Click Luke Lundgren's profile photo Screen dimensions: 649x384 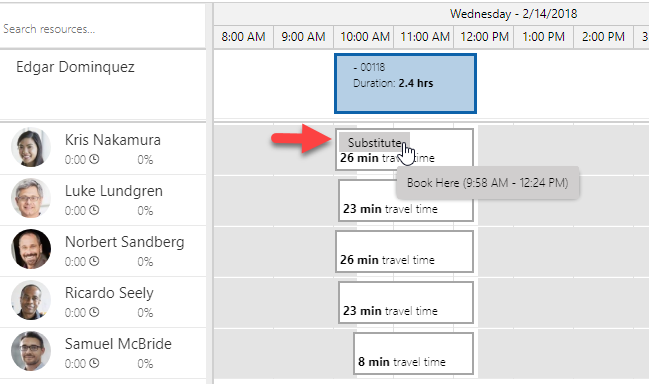pyautogui.click(x=31, y=198)
